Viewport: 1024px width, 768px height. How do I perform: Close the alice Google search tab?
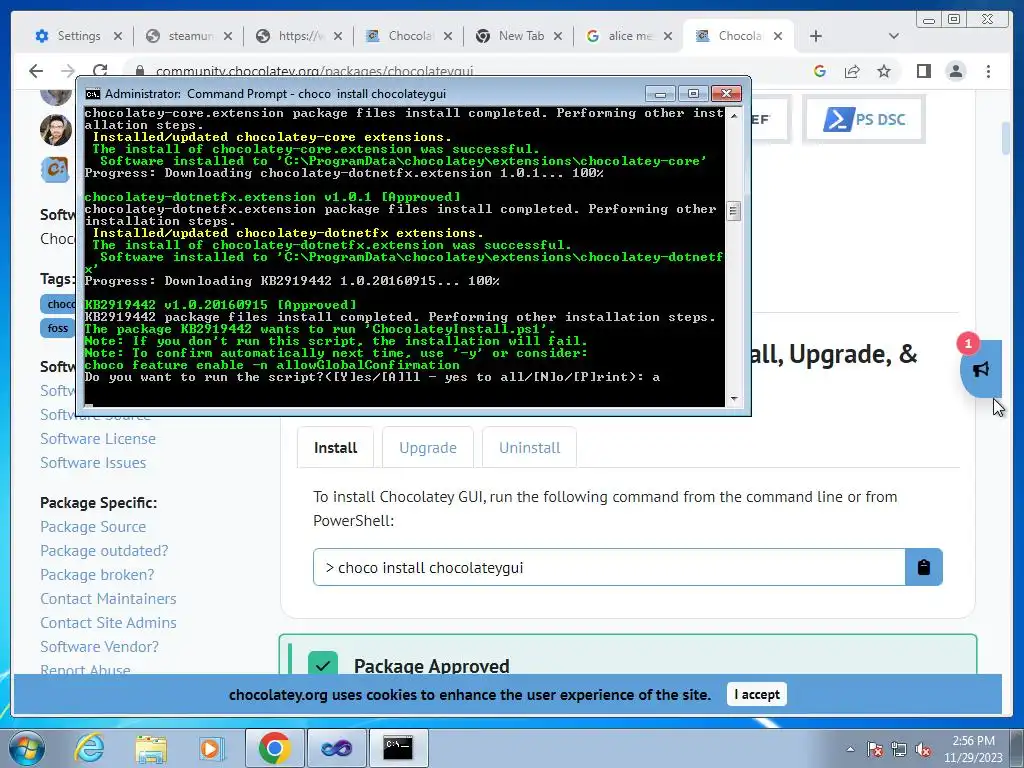pos(667,37)
